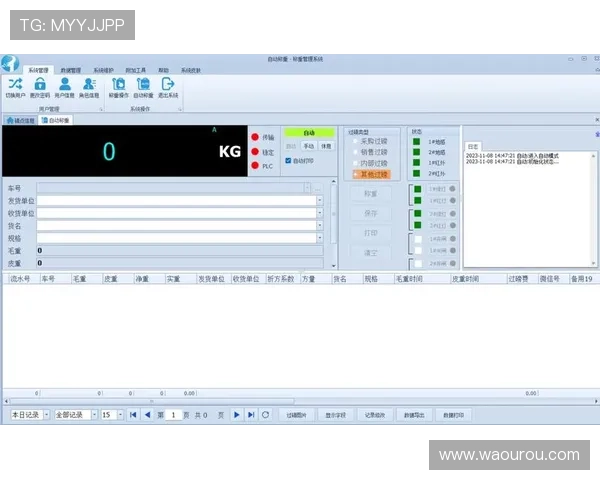This screenshot has width=600, height=480.
Task: Go to next page arrow in pager
Action: pos(237,414)
